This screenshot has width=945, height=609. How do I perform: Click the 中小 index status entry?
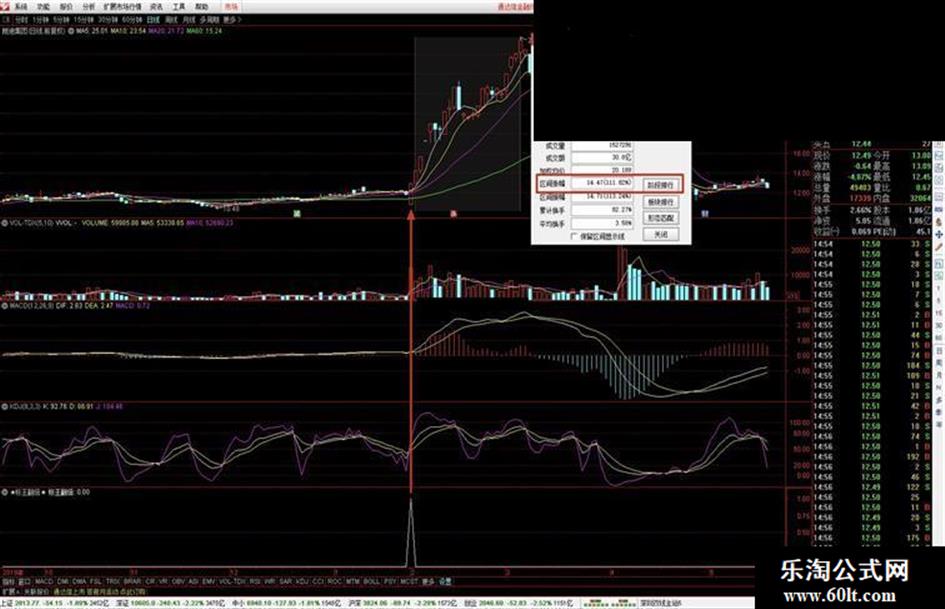point(287,603)
